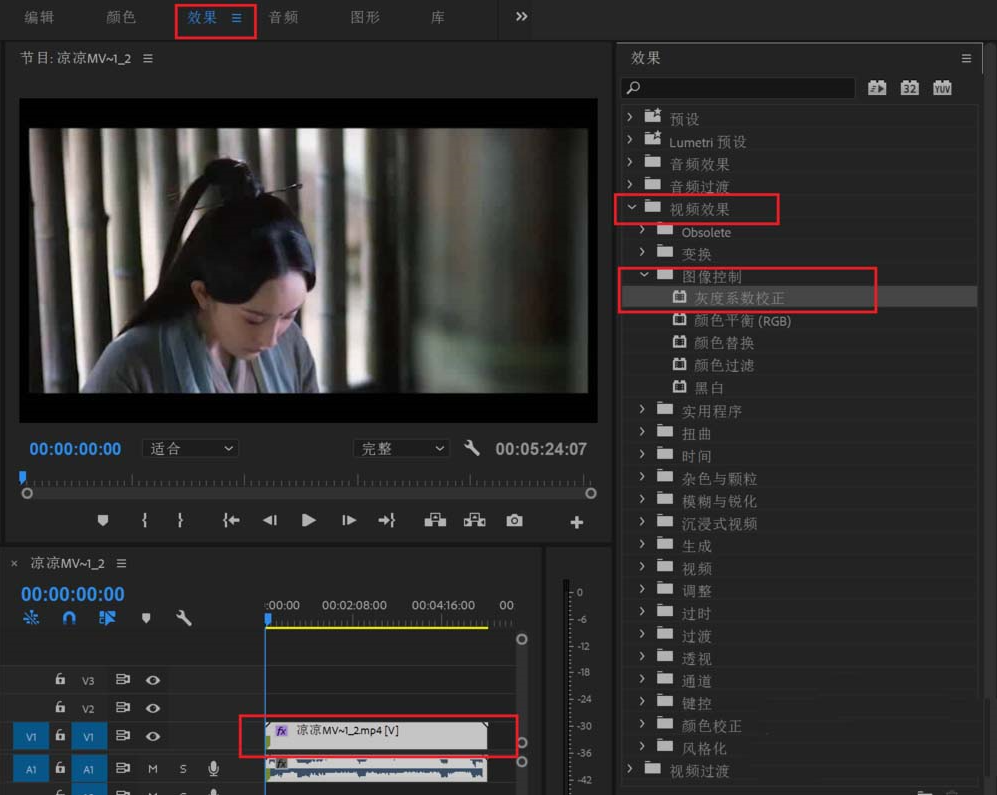Collapse the 视频效果 folder

631,209
